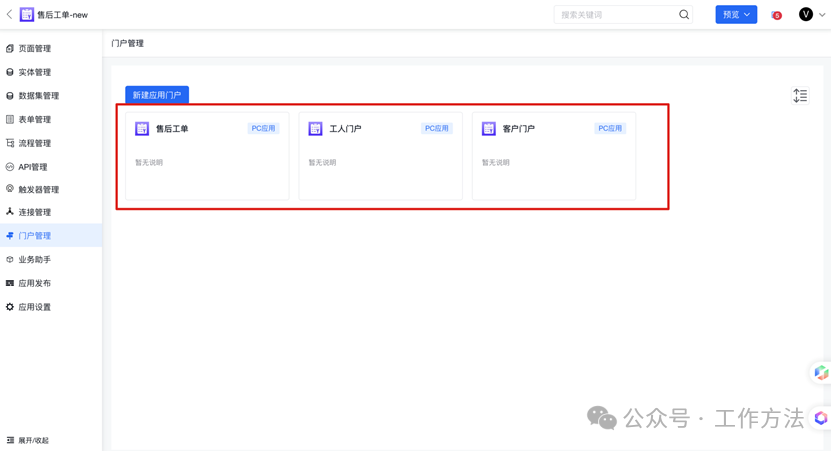Toggle sidebar with 展开/收起
831x451 pixels.
28,440
